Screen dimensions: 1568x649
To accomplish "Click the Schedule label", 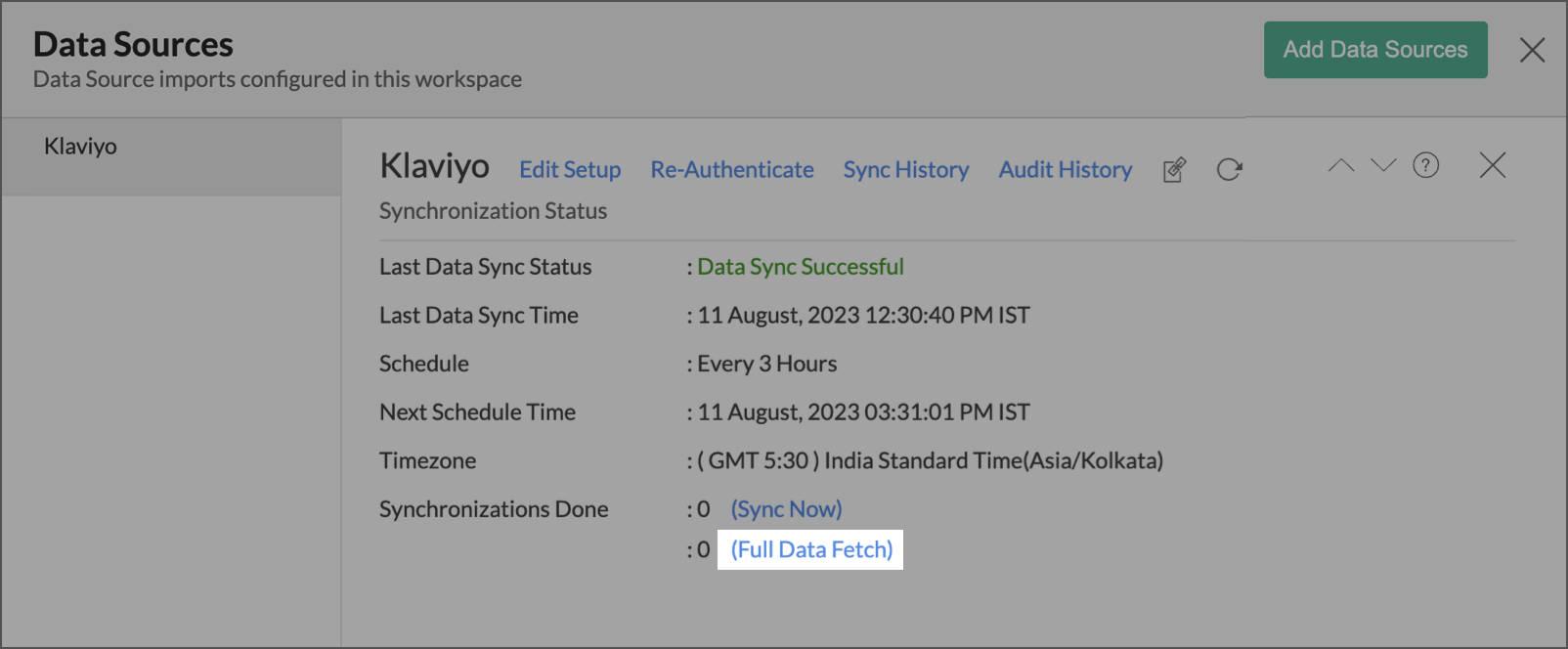I will (424, 364).
